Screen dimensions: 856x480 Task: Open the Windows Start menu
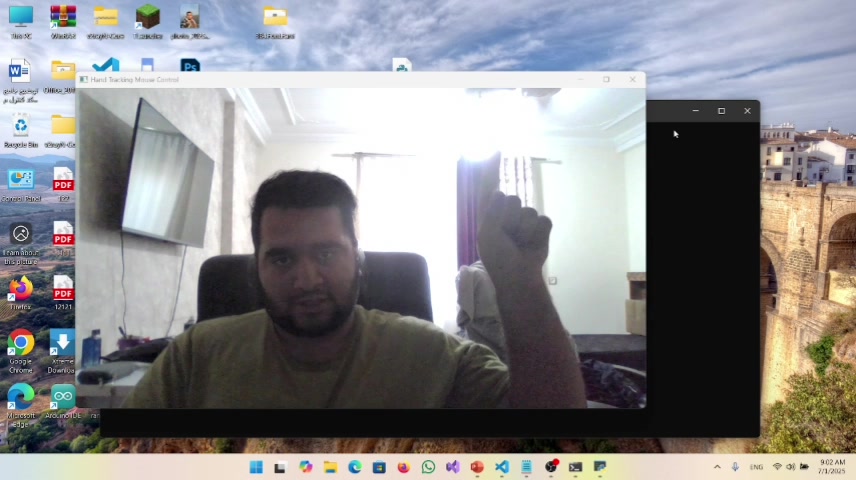256,467
